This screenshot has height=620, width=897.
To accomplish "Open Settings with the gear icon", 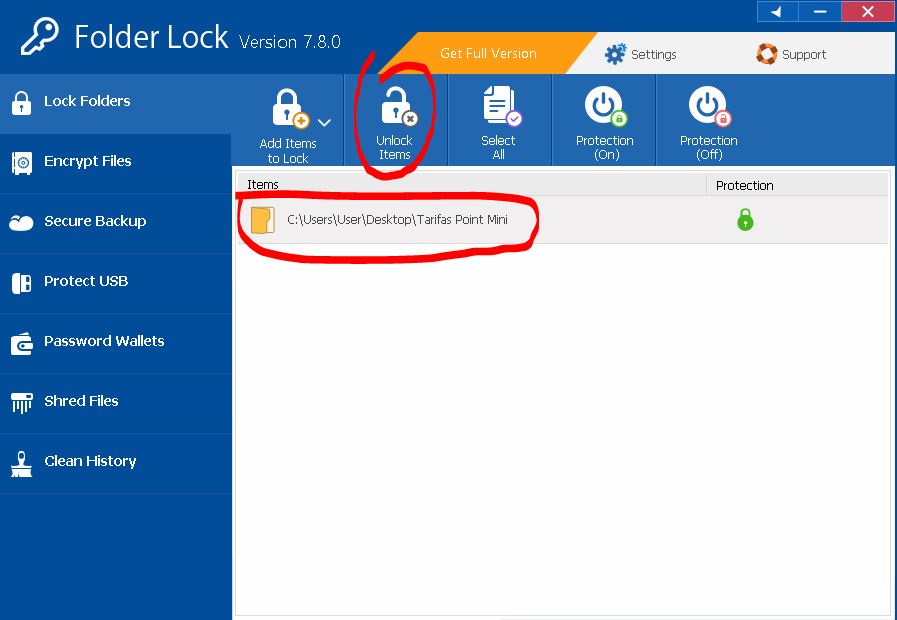I will [x=616, y=54].
